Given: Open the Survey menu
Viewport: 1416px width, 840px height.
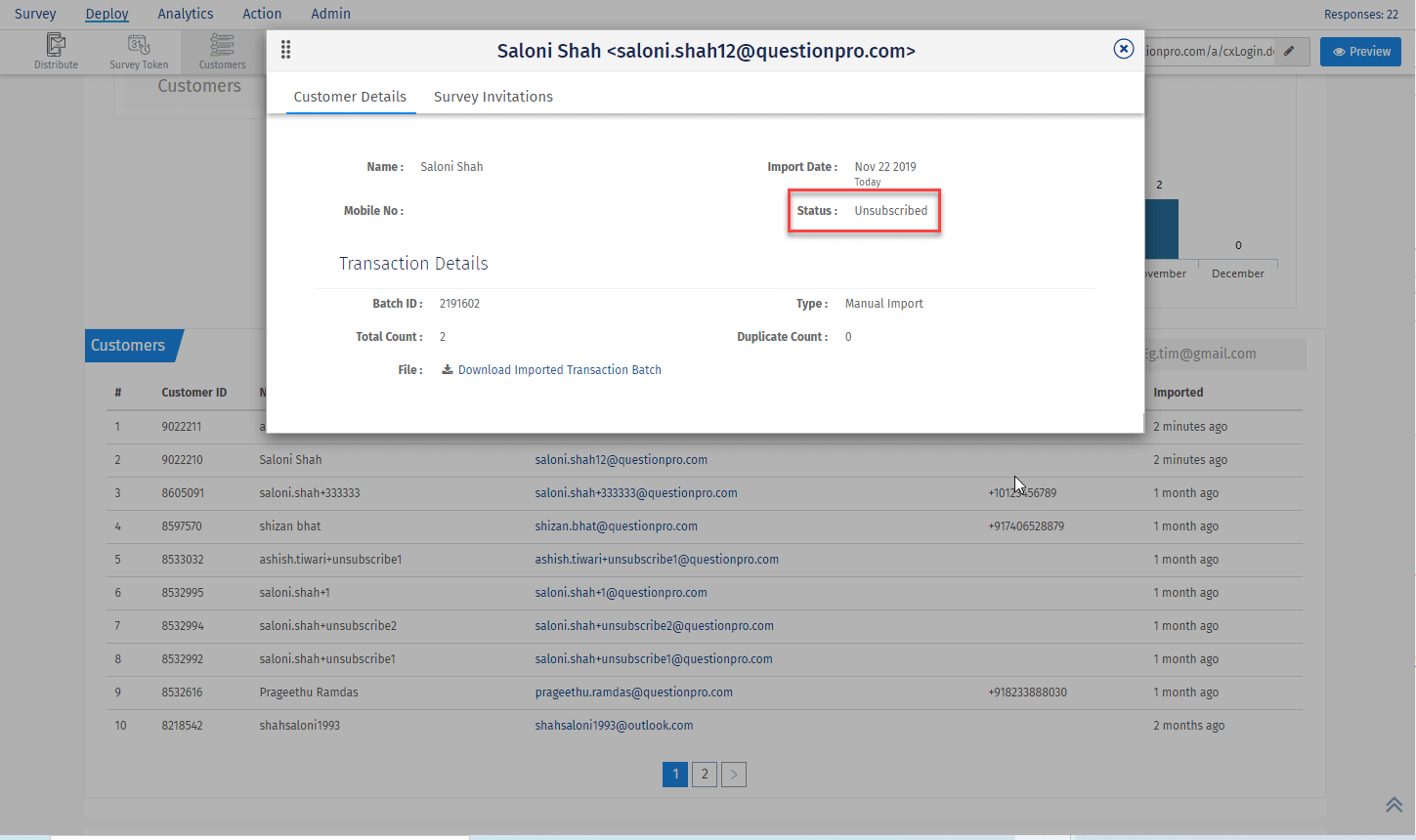Looking at the screenshot, I should pos(35,14).
